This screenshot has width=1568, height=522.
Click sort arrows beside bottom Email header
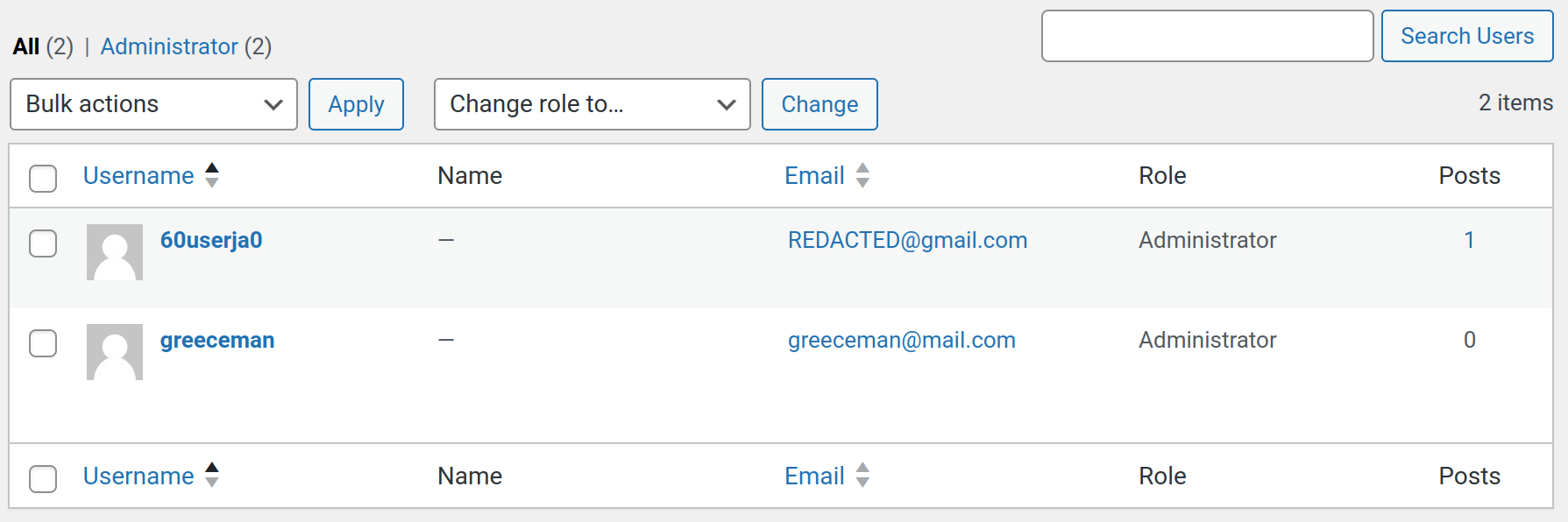pos(862,476)
